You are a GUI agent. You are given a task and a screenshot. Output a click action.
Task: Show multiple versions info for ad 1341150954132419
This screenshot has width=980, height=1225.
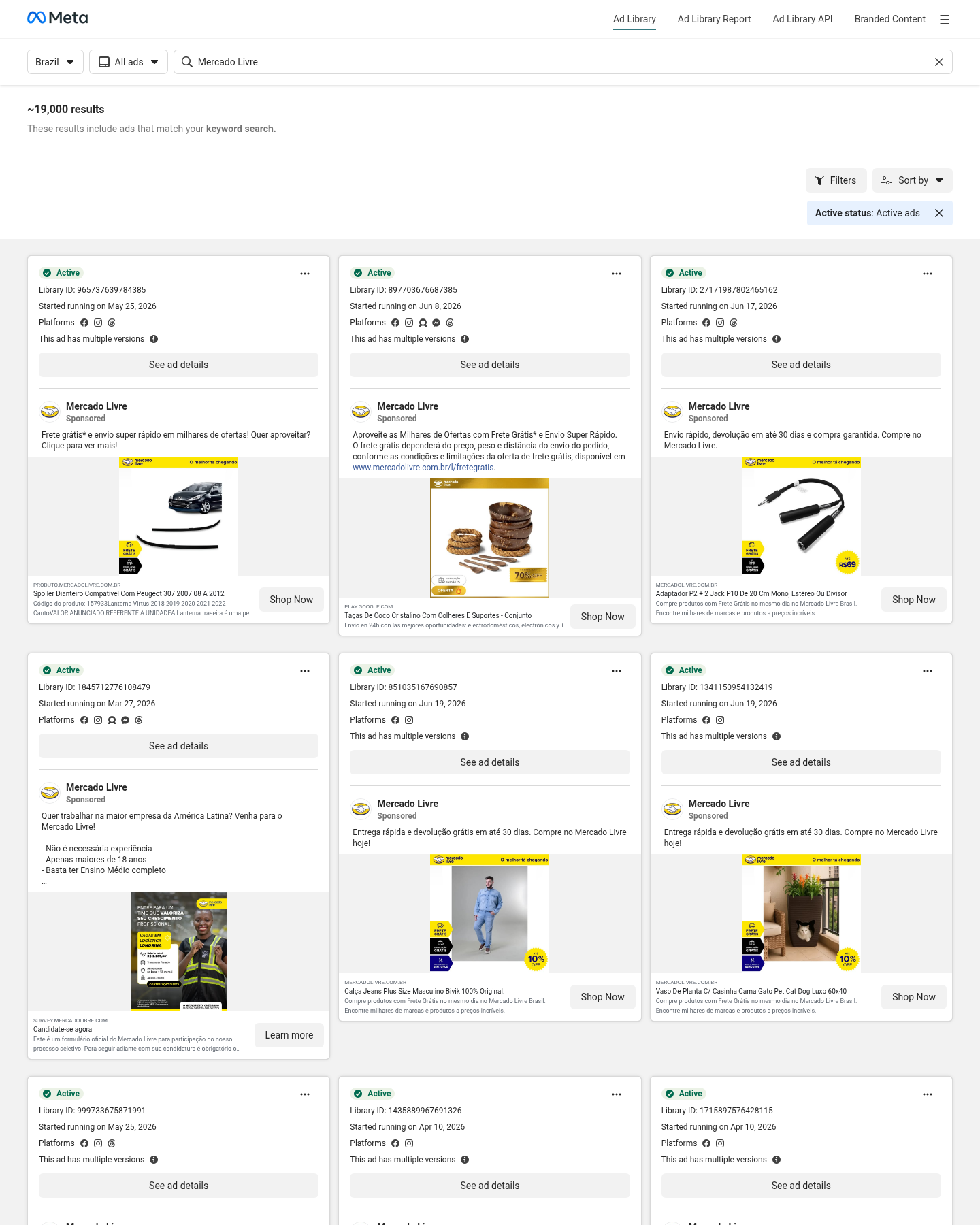click(x=777, y=736)
